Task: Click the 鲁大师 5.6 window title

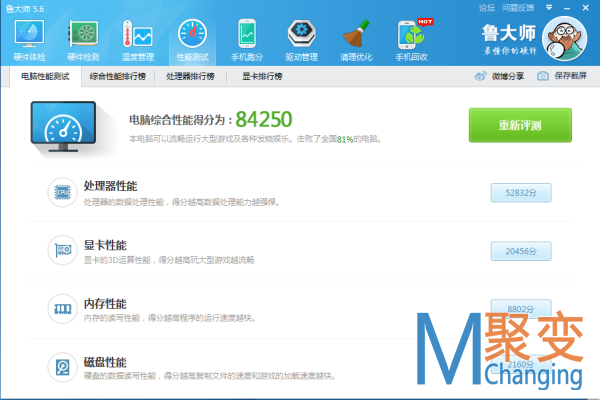Action: pos(25,8)
